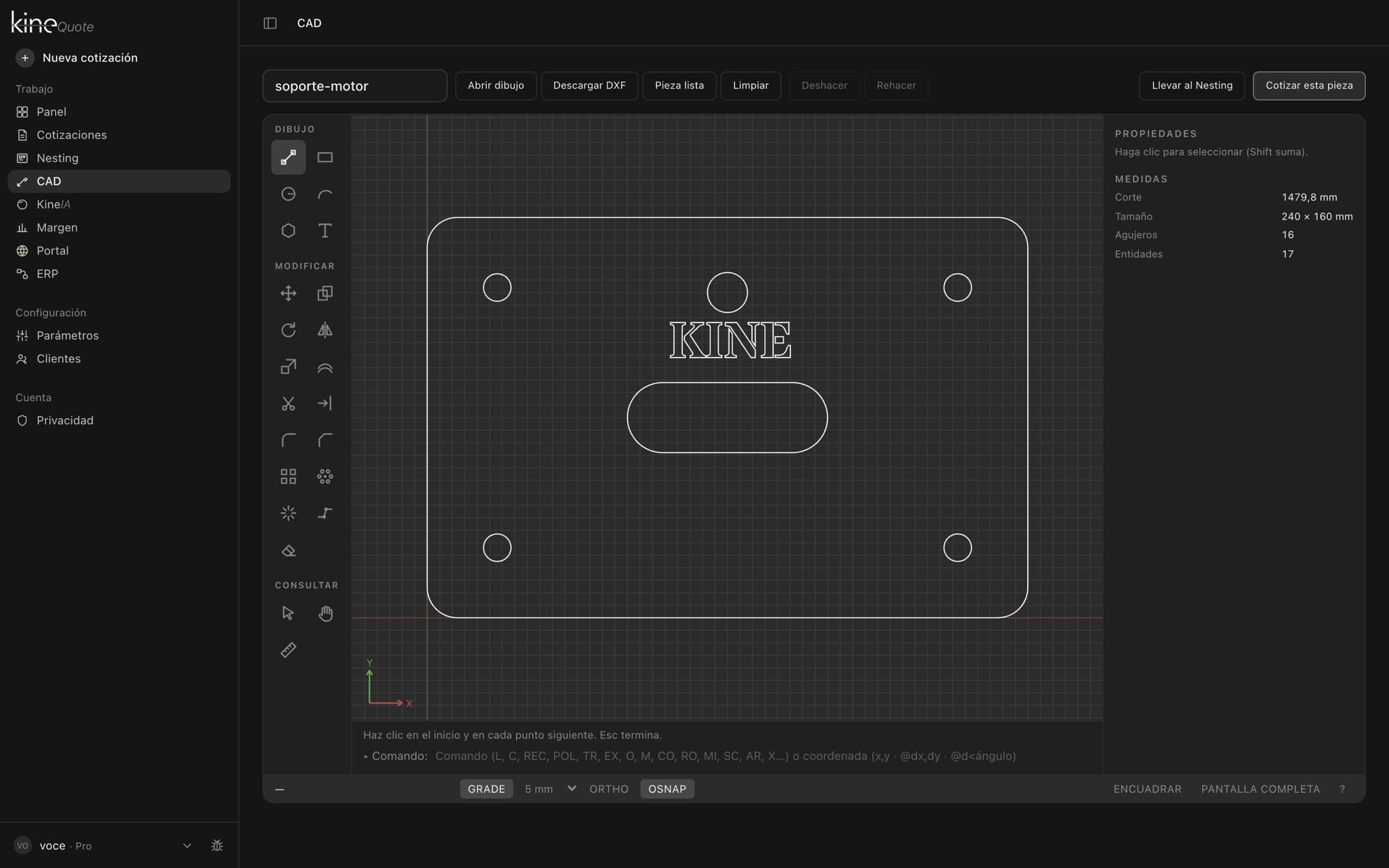
Task: Click Descargar DXF button
Action: tap(589, 86)
